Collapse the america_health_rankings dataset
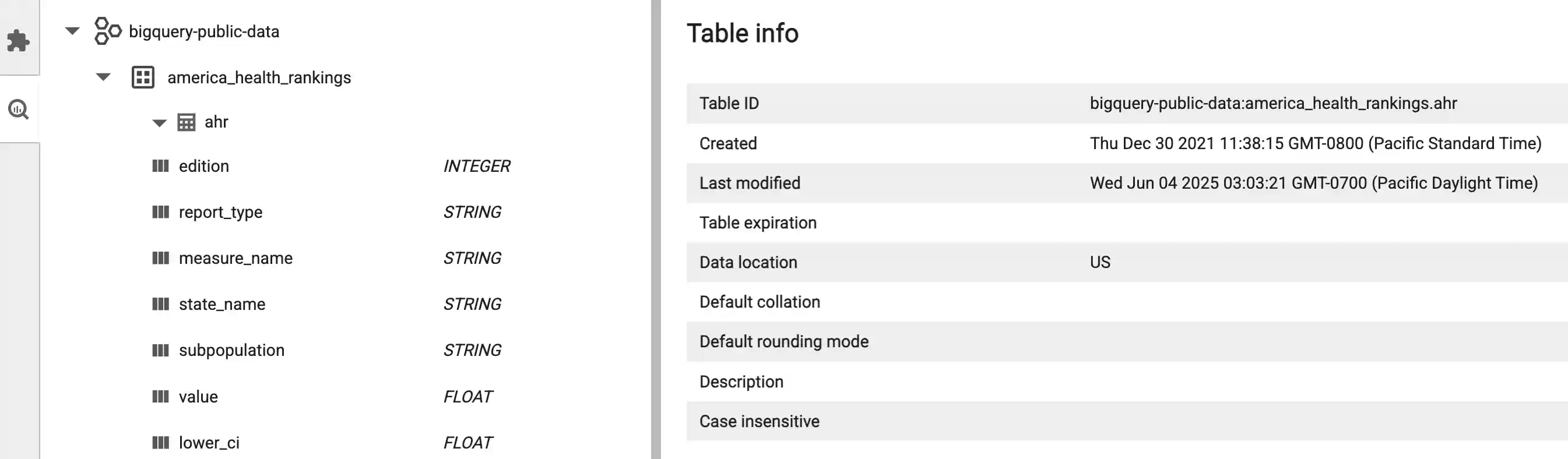 click(x=104, y=77)
